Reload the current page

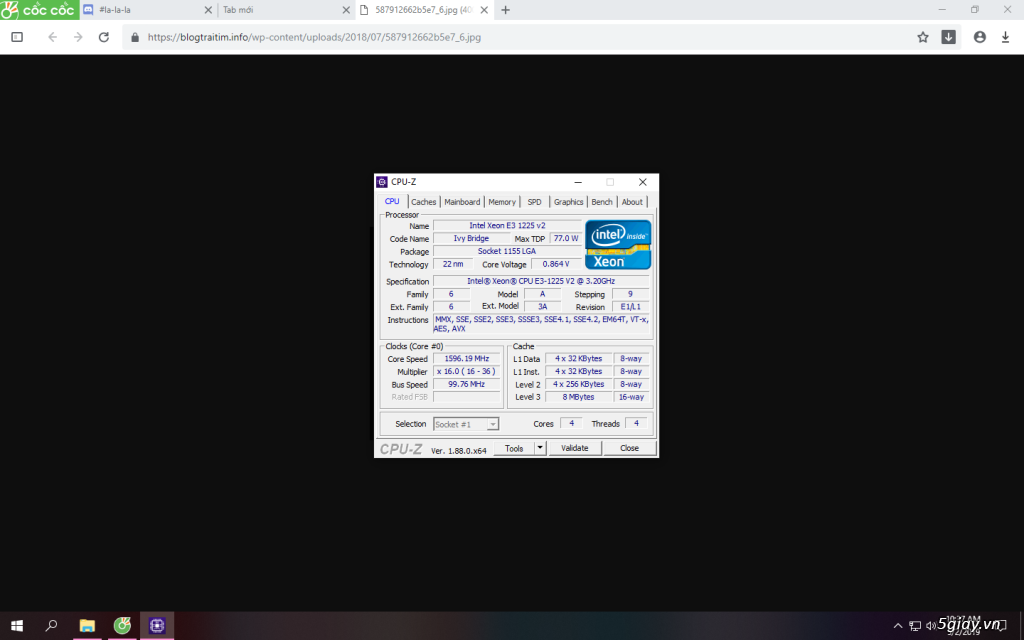point(104,37)
